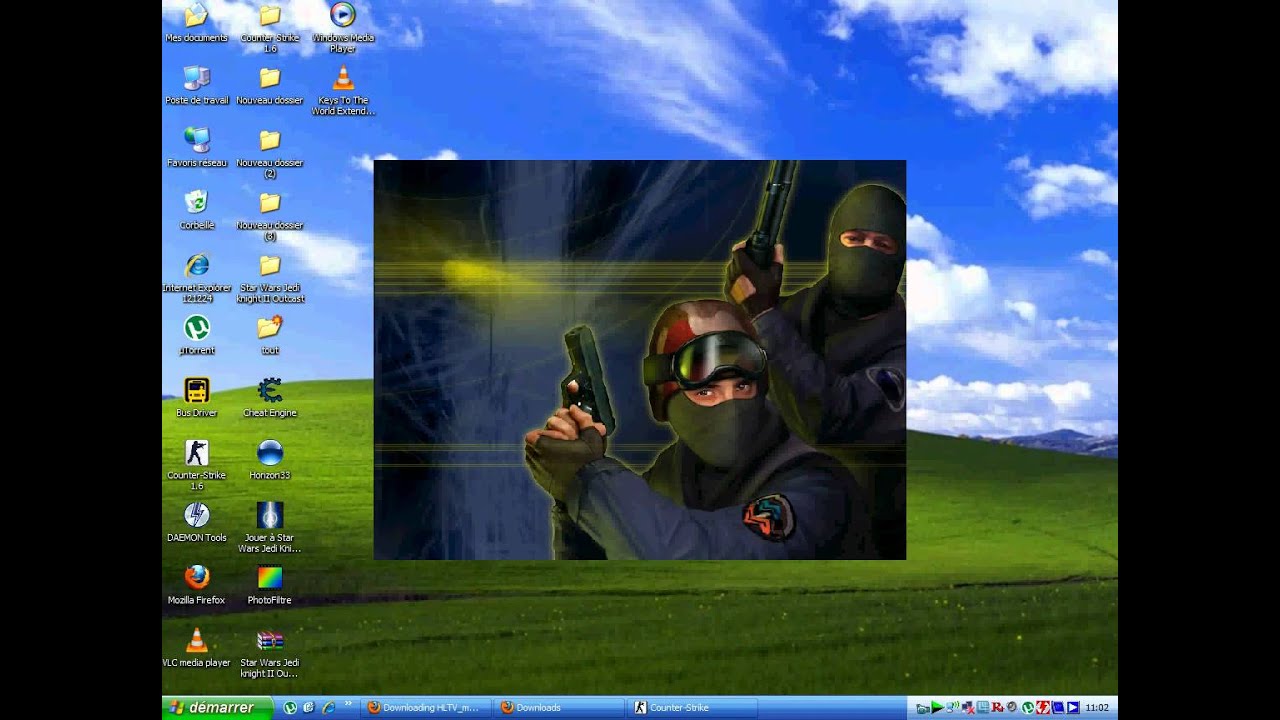Select the Poste de travail icon
The height and width of the screenshot is (720, 1280).
point(197,85)
